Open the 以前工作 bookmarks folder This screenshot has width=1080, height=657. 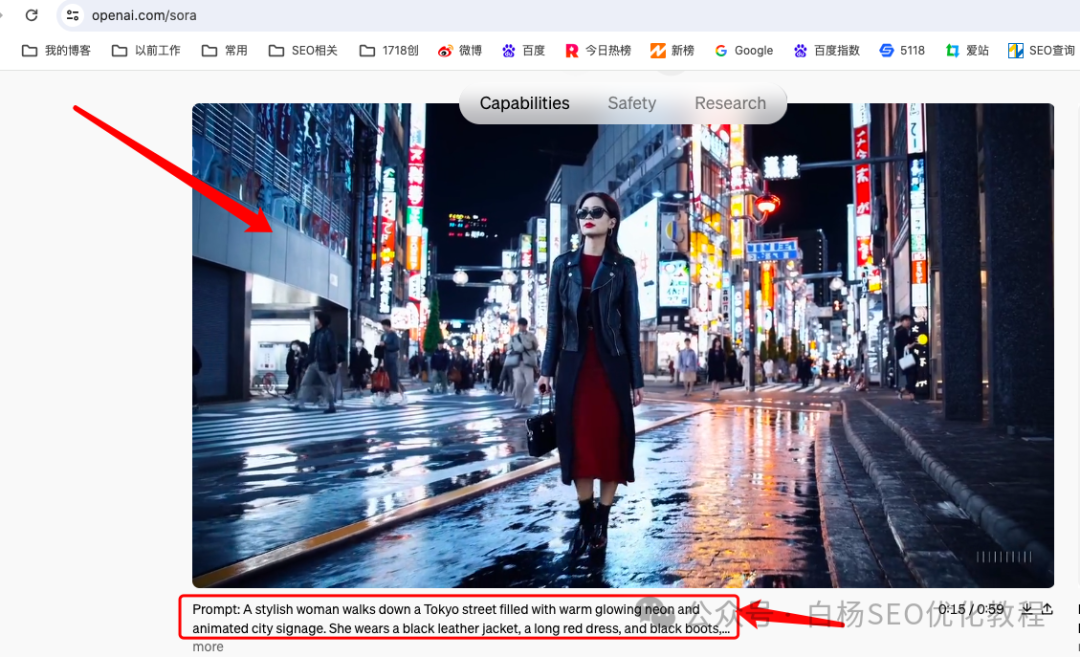146,50
